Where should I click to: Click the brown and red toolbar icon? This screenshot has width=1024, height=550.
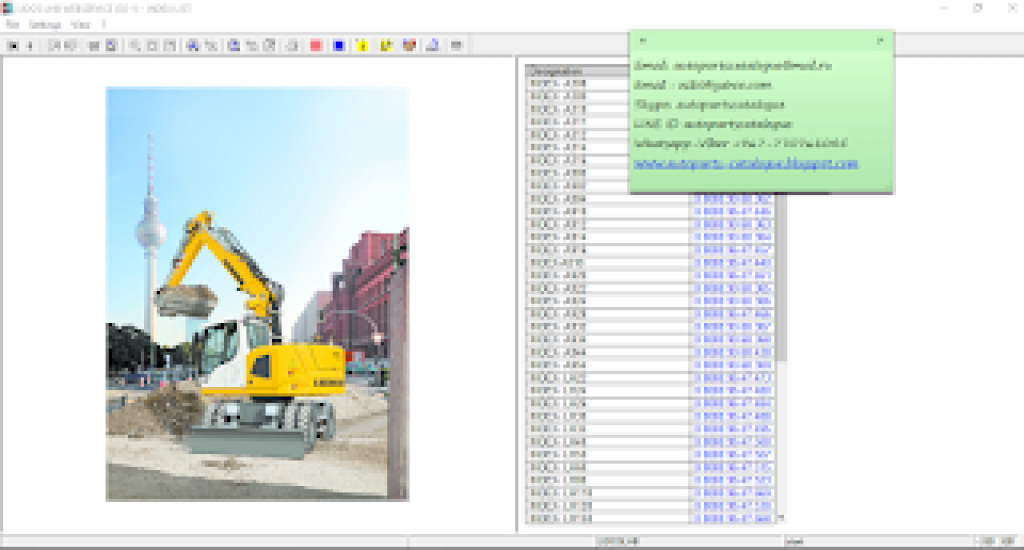pos(409,46)
